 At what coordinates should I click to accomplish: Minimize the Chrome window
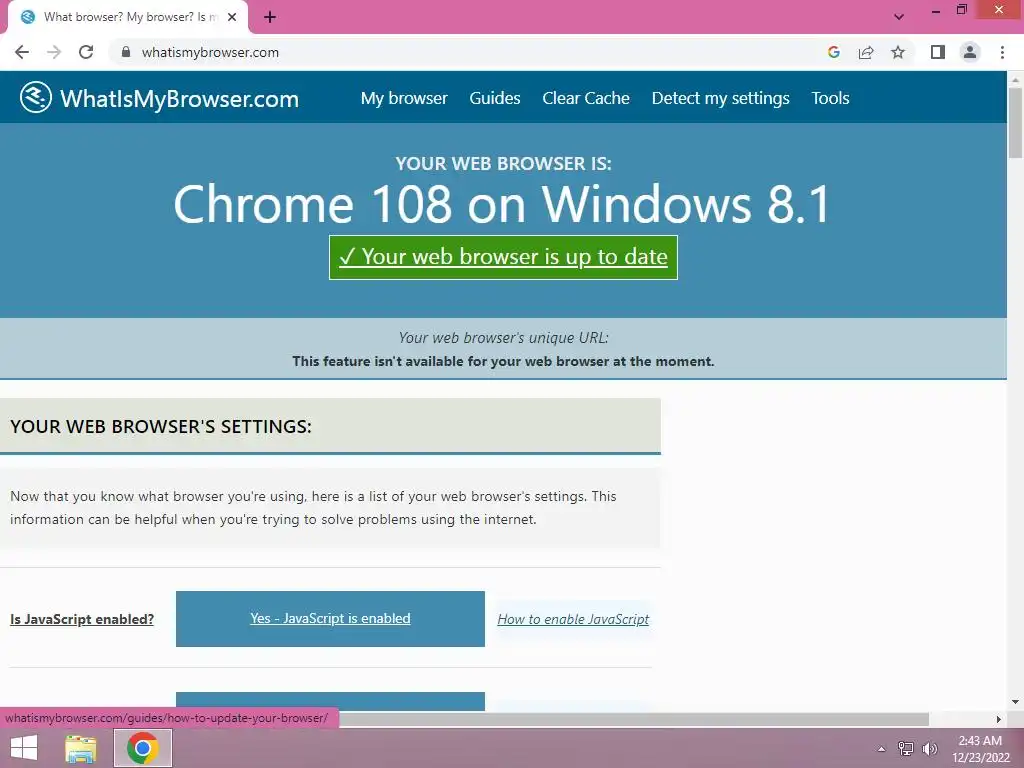coord(936,10)
